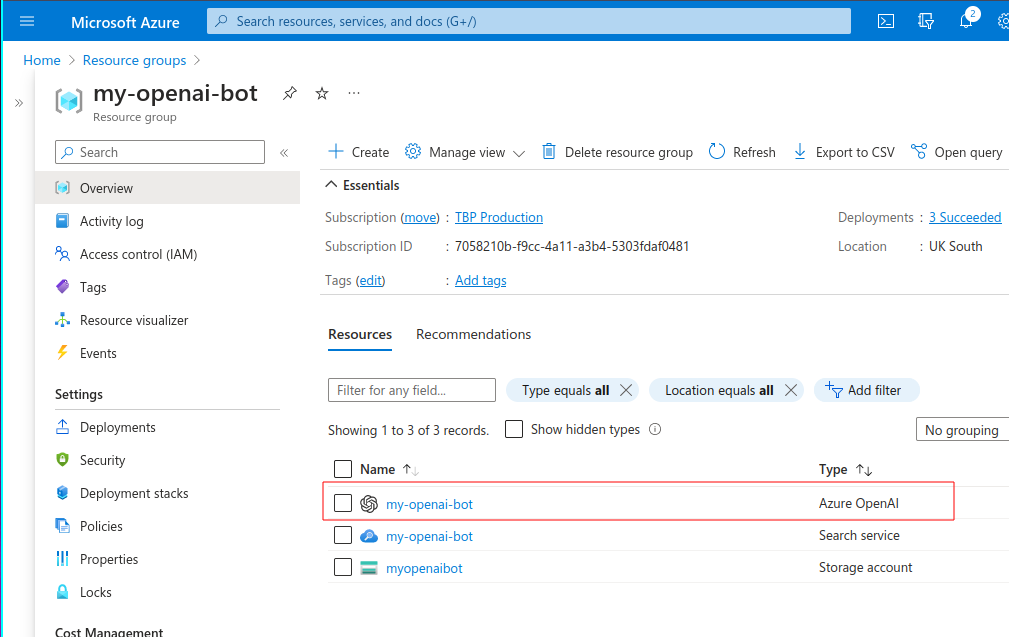Image resolution: width=1009 pixels, height=637 pixels.
Task: Check the Search service my-openai-bot row
Action: tap(343, 535)
